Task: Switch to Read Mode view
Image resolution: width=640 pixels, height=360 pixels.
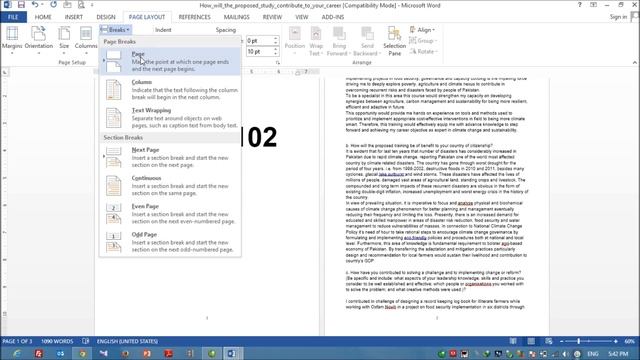Action: coord(513,341)
